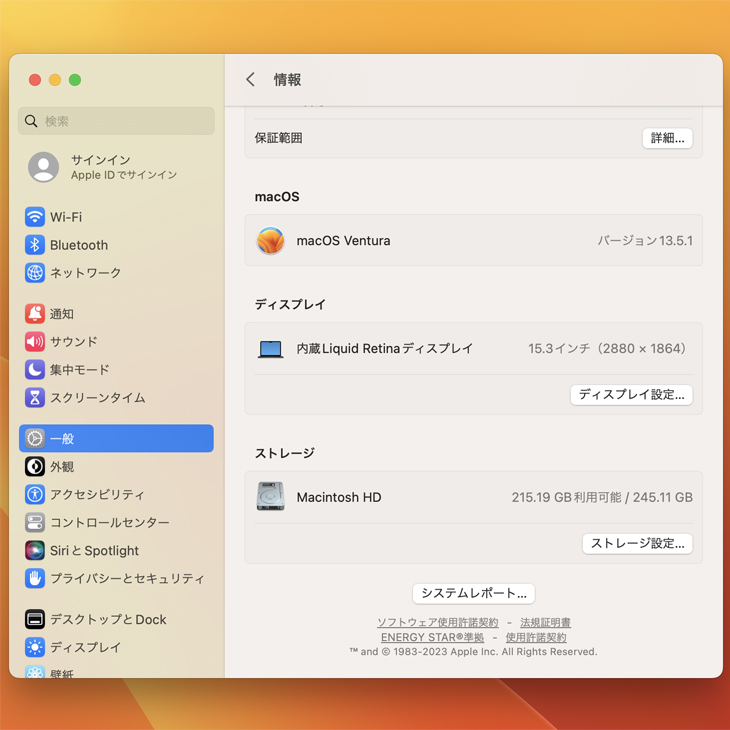Open Bluetooth settings icon
The height and width of the screenshot is (730, 730).
35,245
